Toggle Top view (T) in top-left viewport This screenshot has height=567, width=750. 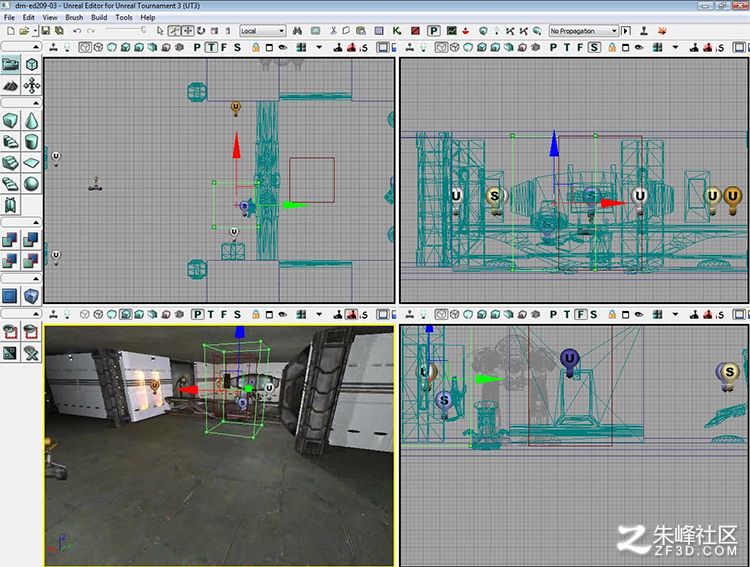pos(211,47)
